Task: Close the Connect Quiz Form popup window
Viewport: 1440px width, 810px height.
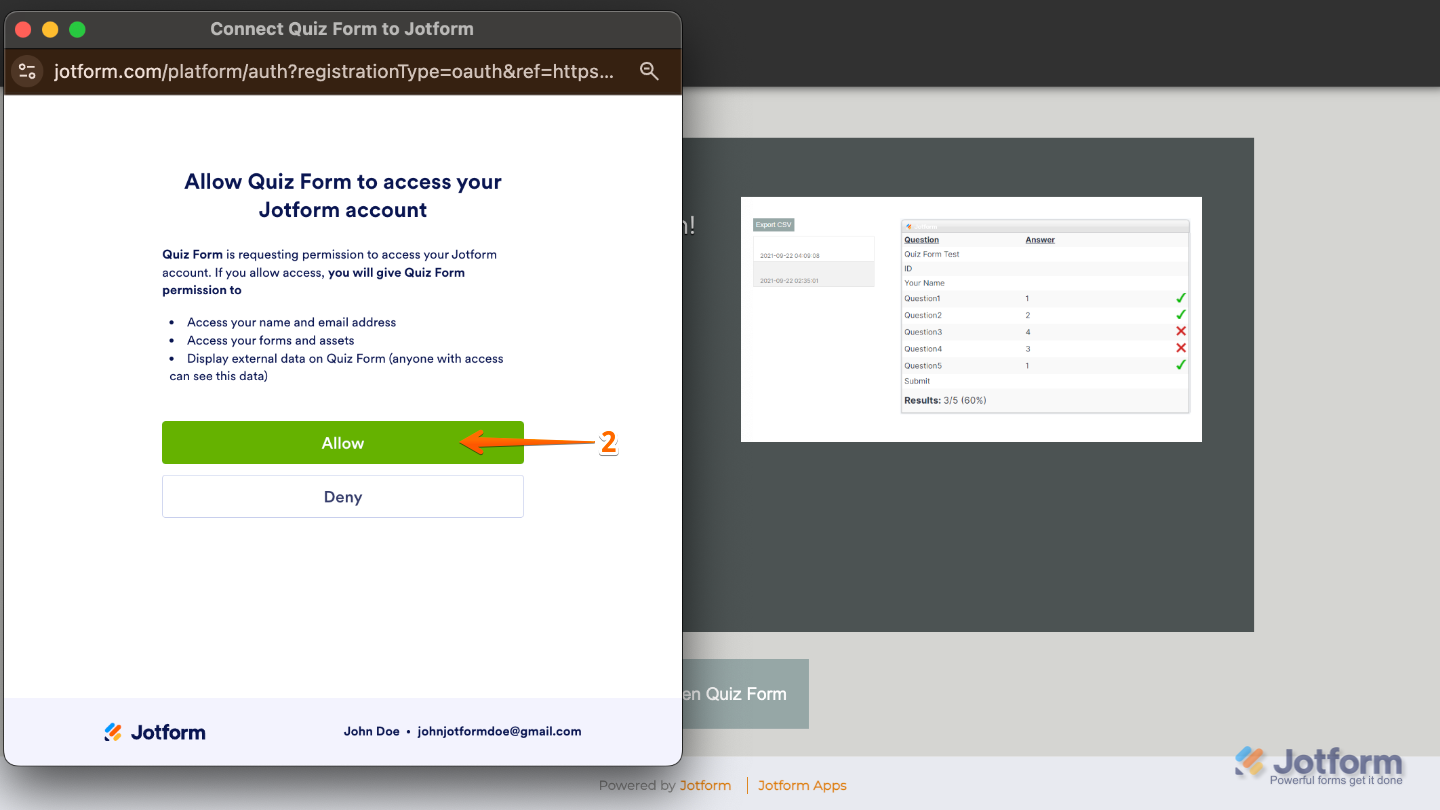Action: (24, 30)
